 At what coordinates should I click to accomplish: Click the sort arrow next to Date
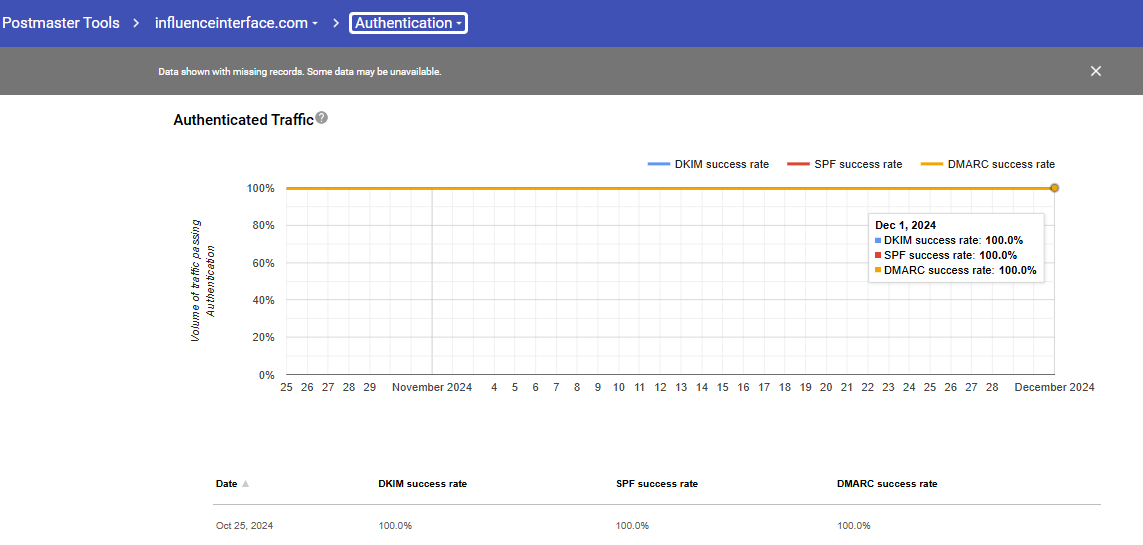click(x=246, y=484)
